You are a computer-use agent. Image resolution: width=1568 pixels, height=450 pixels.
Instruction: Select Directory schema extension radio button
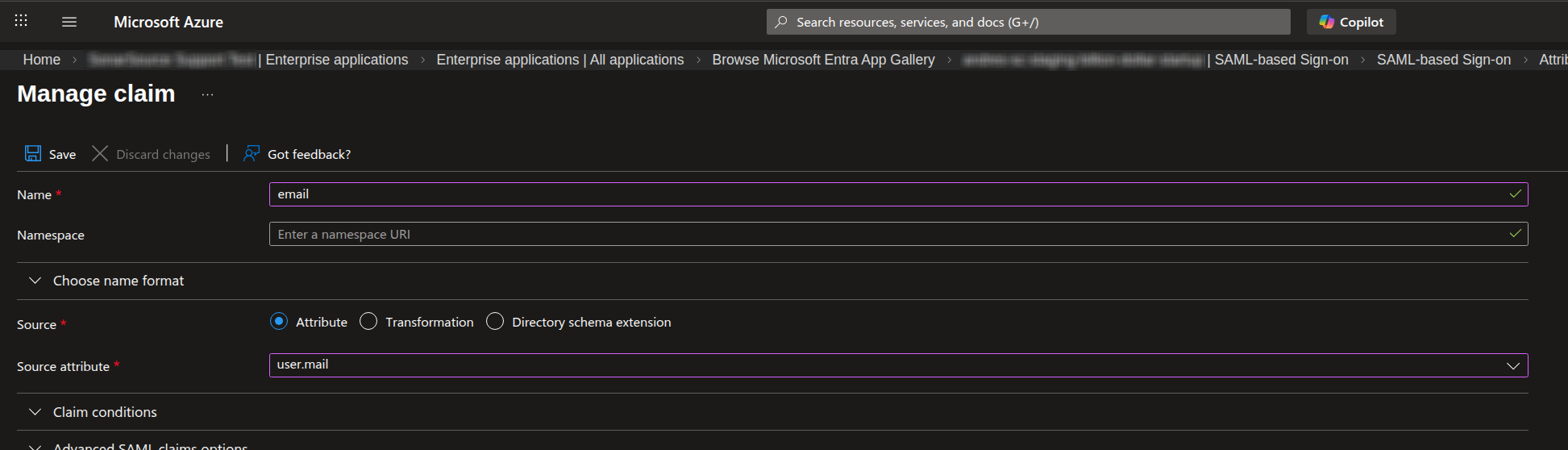click(x=495, y=321)
